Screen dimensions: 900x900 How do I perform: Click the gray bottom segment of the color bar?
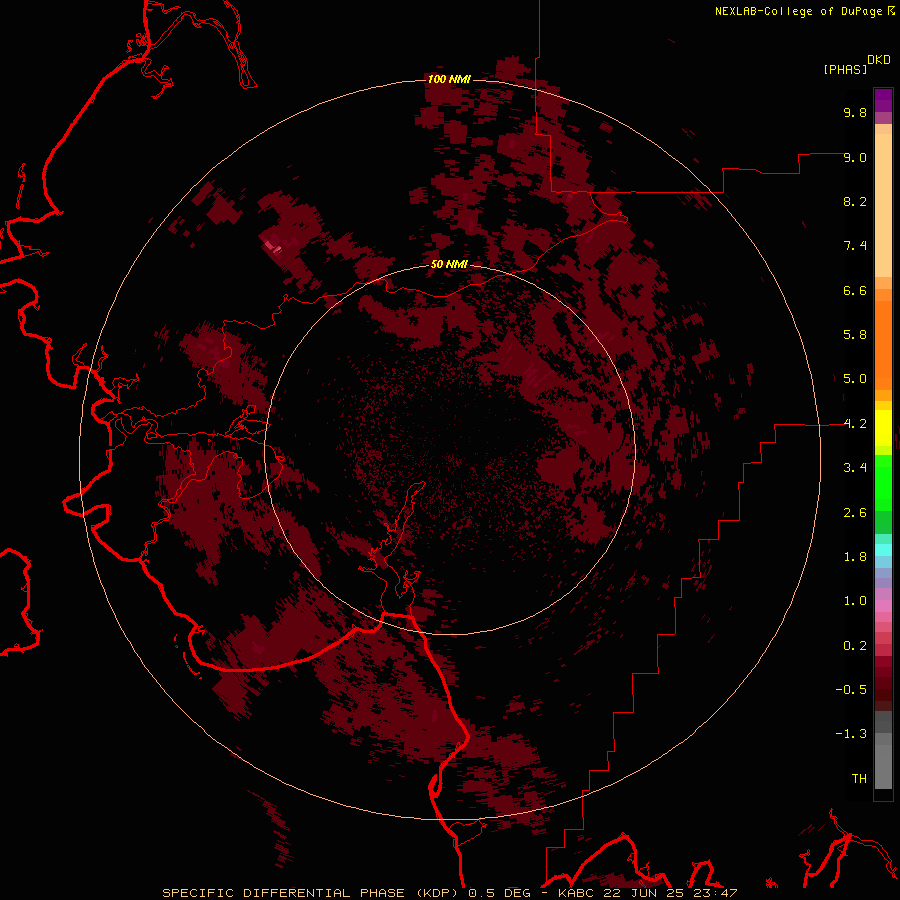pos(883,766)
